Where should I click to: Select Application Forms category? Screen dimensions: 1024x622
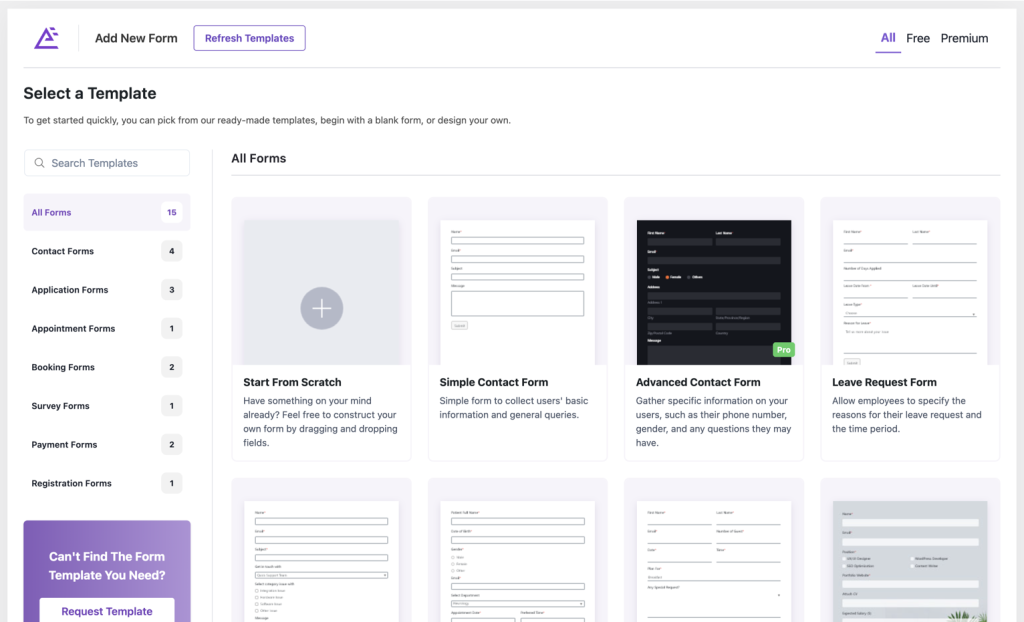pyautogui.click(x=107, y=289)
